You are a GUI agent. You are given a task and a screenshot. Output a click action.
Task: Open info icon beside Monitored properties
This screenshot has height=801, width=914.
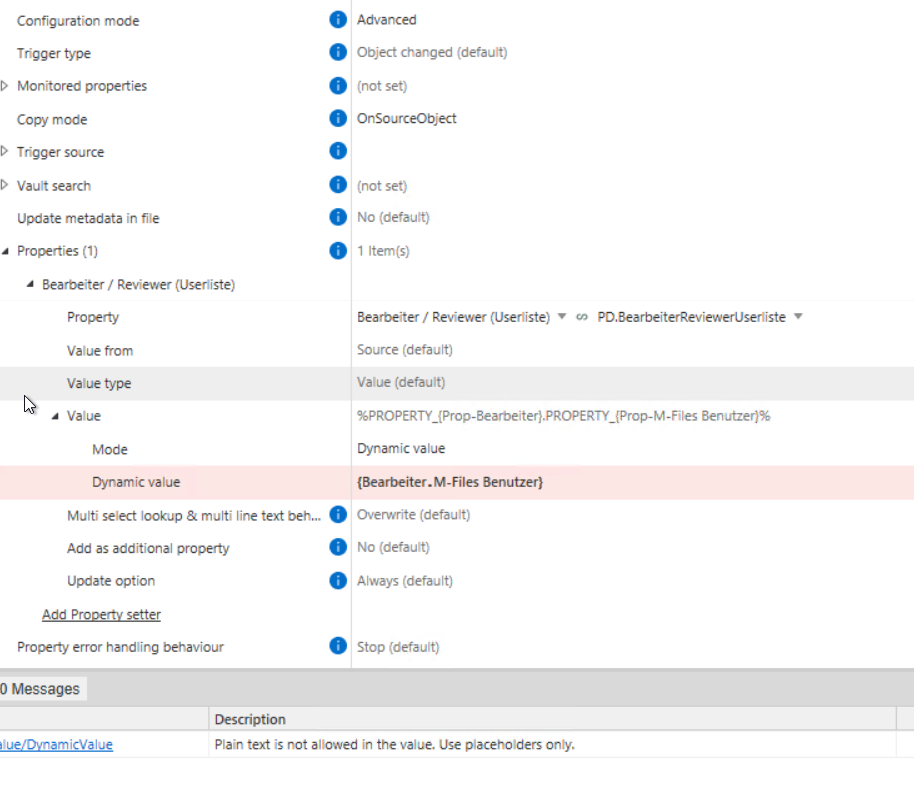pos(338,86)
